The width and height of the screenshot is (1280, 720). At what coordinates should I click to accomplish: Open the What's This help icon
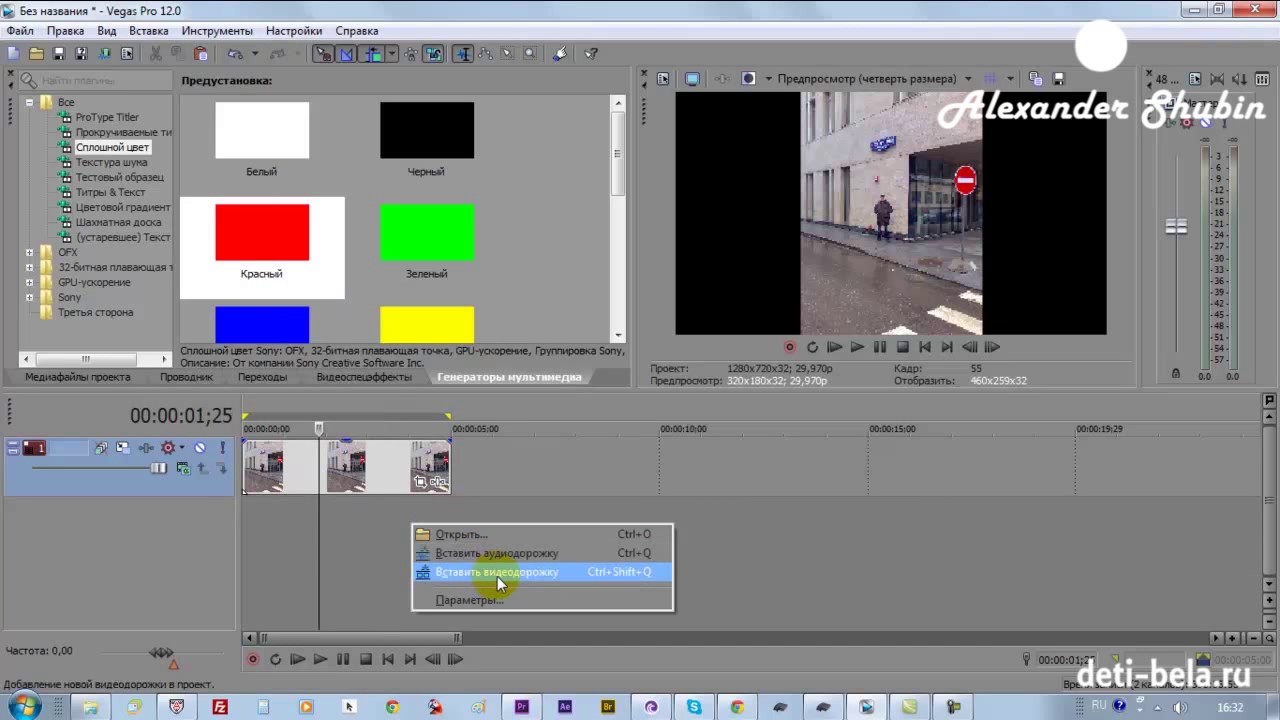pyautogui.click(x=591, y=54)
